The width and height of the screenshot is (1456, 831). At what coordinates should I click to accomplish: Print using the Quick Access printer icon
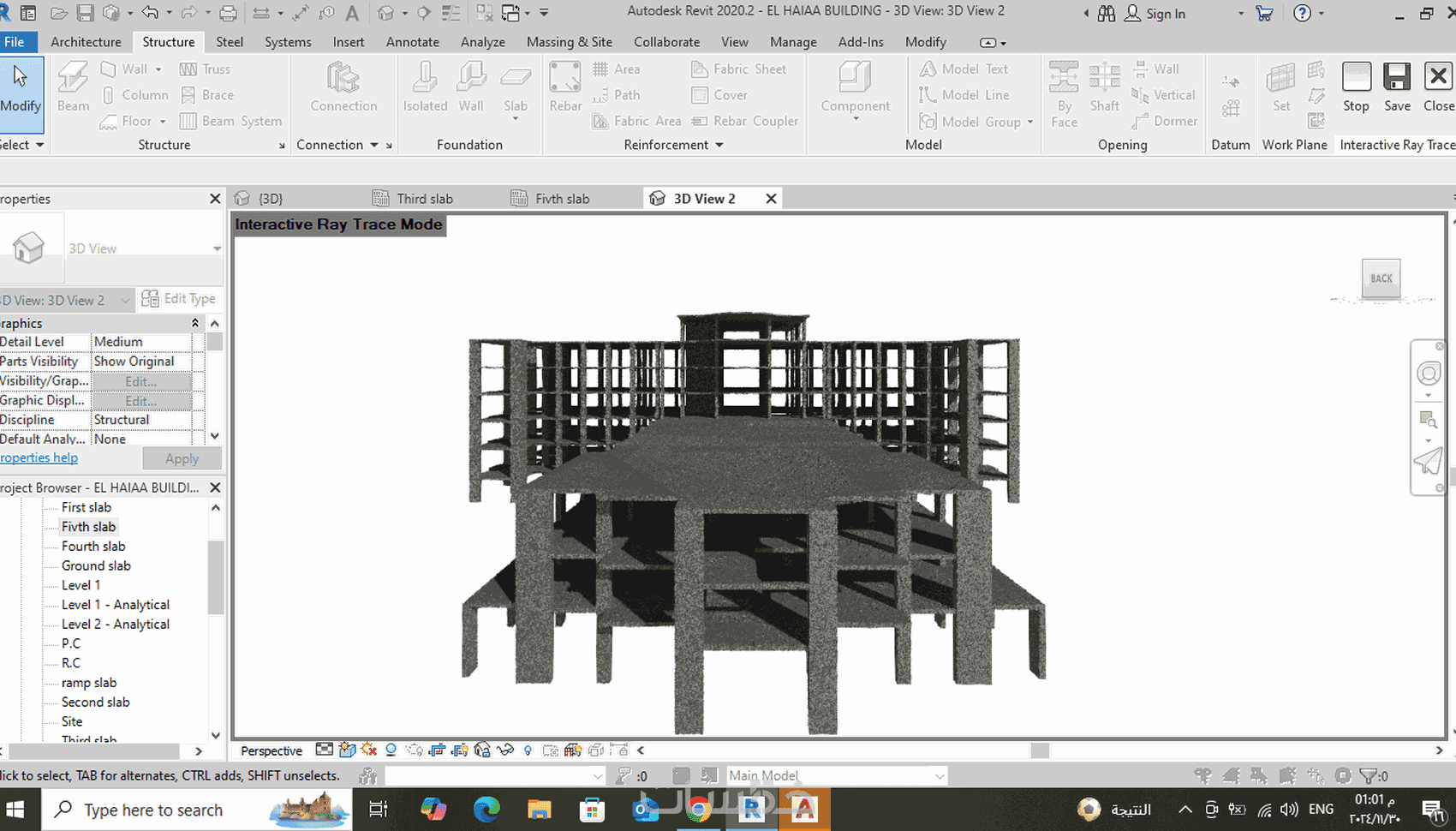coord(228,14)
